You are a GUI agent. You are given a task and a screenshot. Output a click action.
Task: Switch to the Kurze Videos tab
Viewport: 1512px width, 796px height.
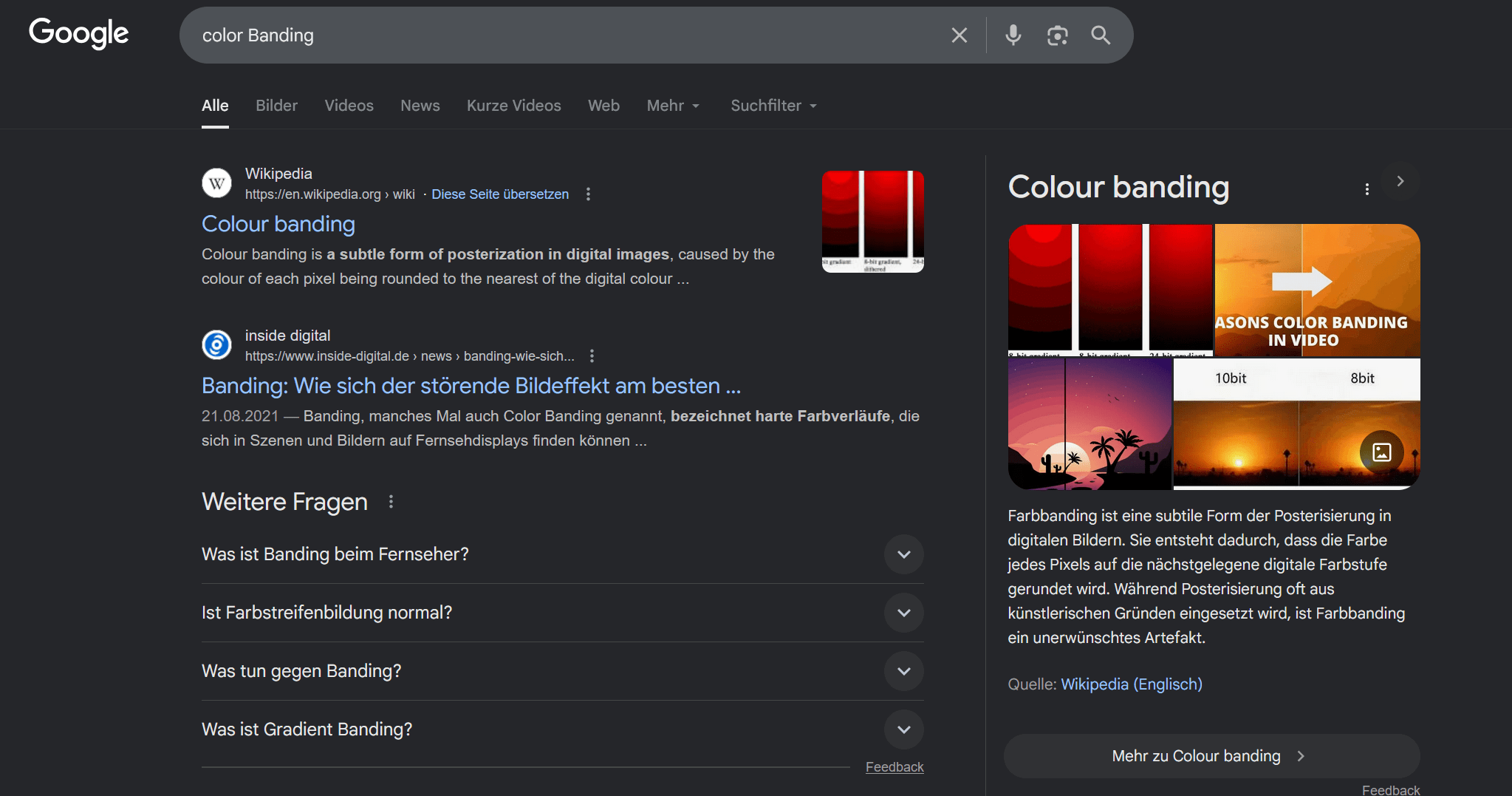click(x=514, y=106)
